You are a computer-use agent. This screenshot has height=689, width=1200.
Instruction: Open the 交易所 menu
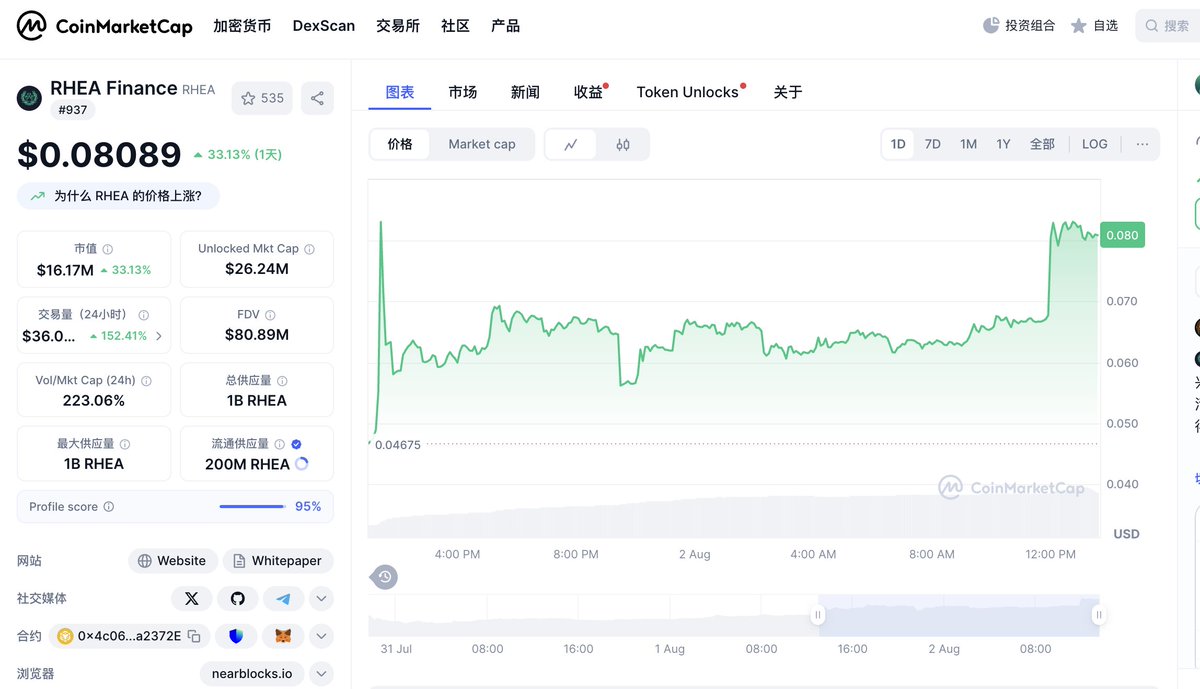[398, 26]
